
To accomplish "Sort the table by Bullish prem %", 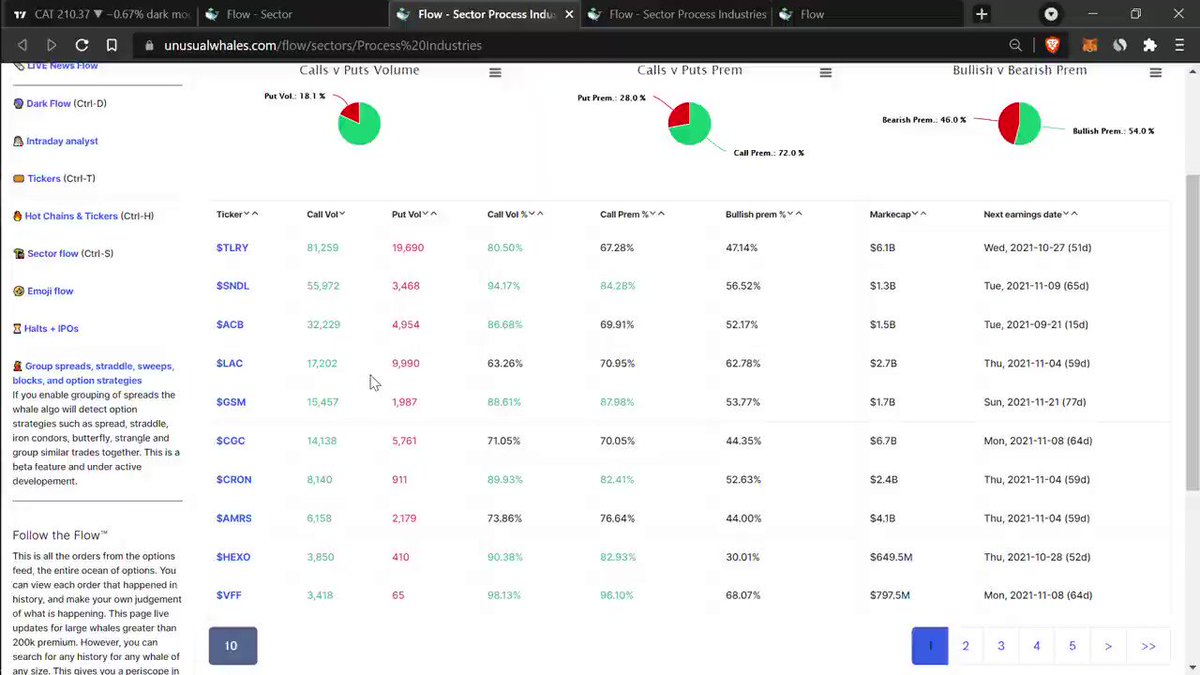I will (763, 214).
